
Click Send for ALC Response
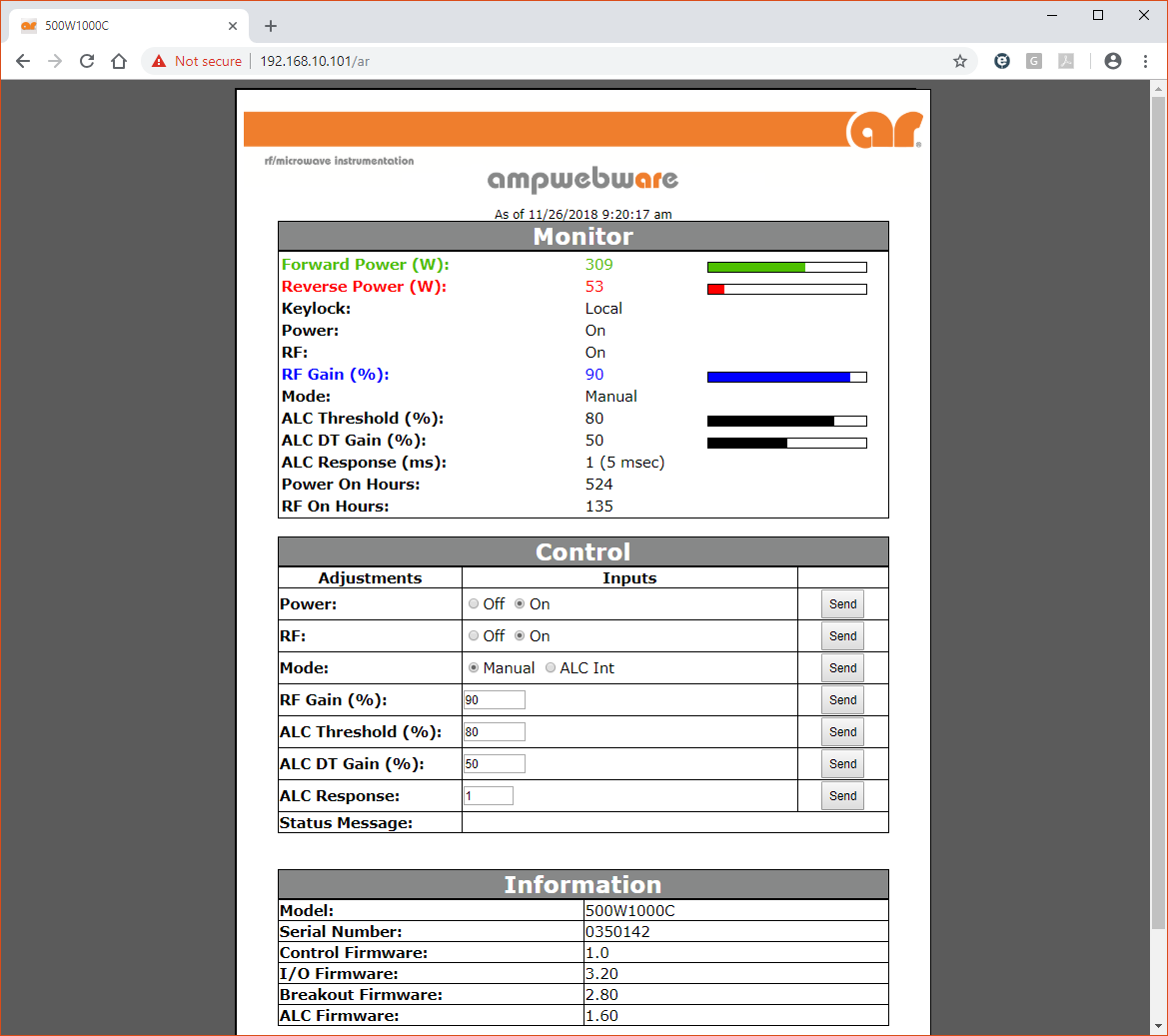842,796
